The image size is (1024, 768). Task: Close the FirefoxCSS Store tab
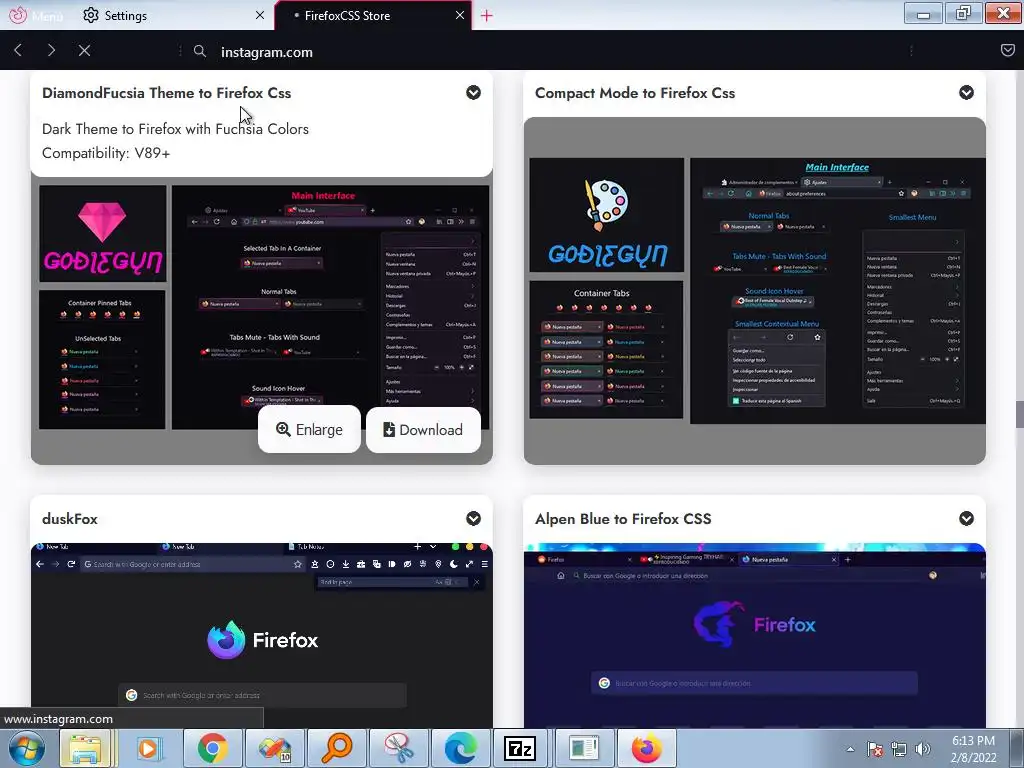(460, 15)
